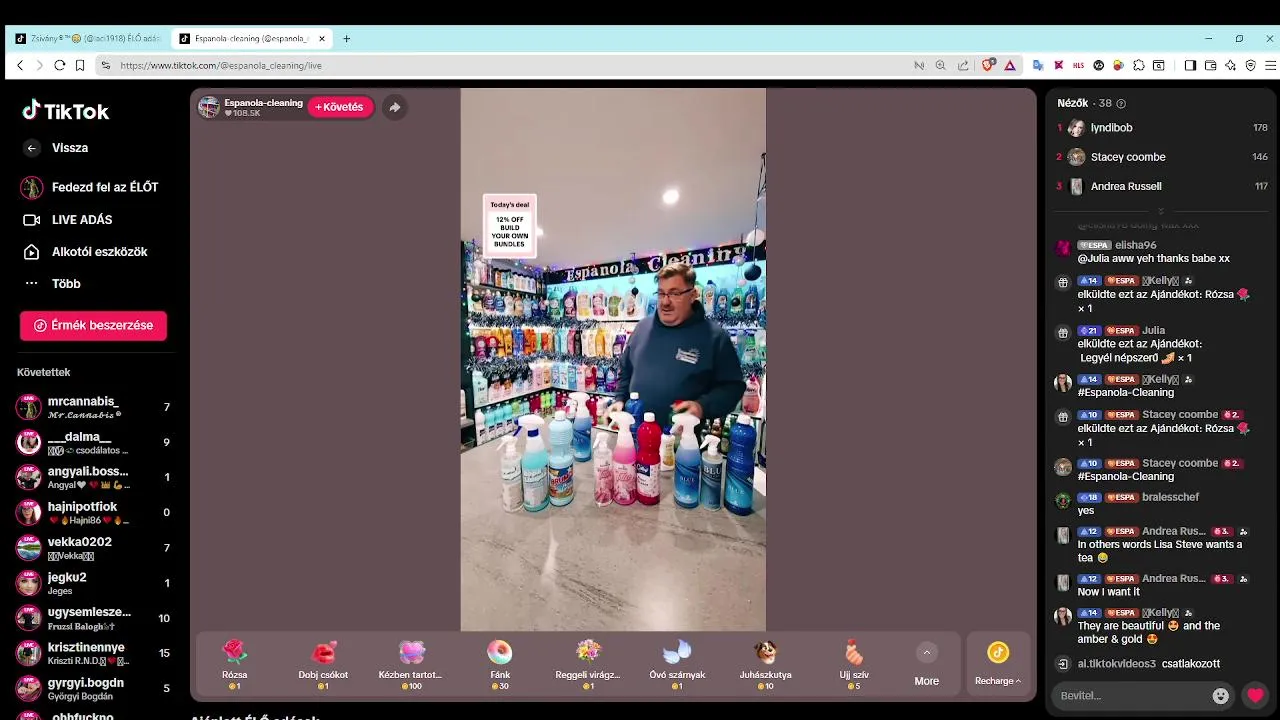Open followed account ___dalma__
Viewport: 1280px width, 720px height.
pyautogui.click(x=95, y=442)
